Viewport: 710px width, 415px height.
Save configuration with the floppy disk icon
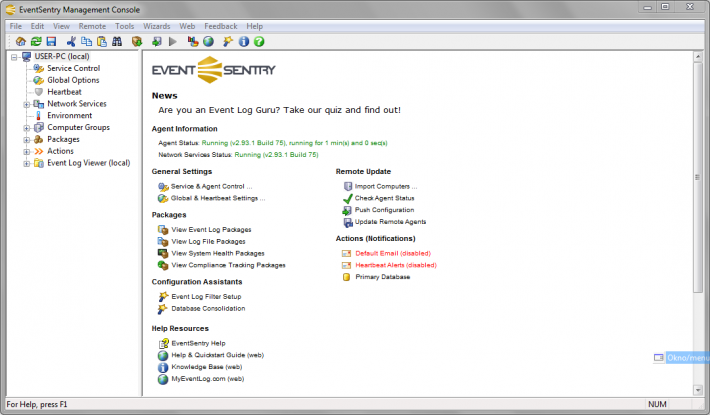tap(51, 42)
